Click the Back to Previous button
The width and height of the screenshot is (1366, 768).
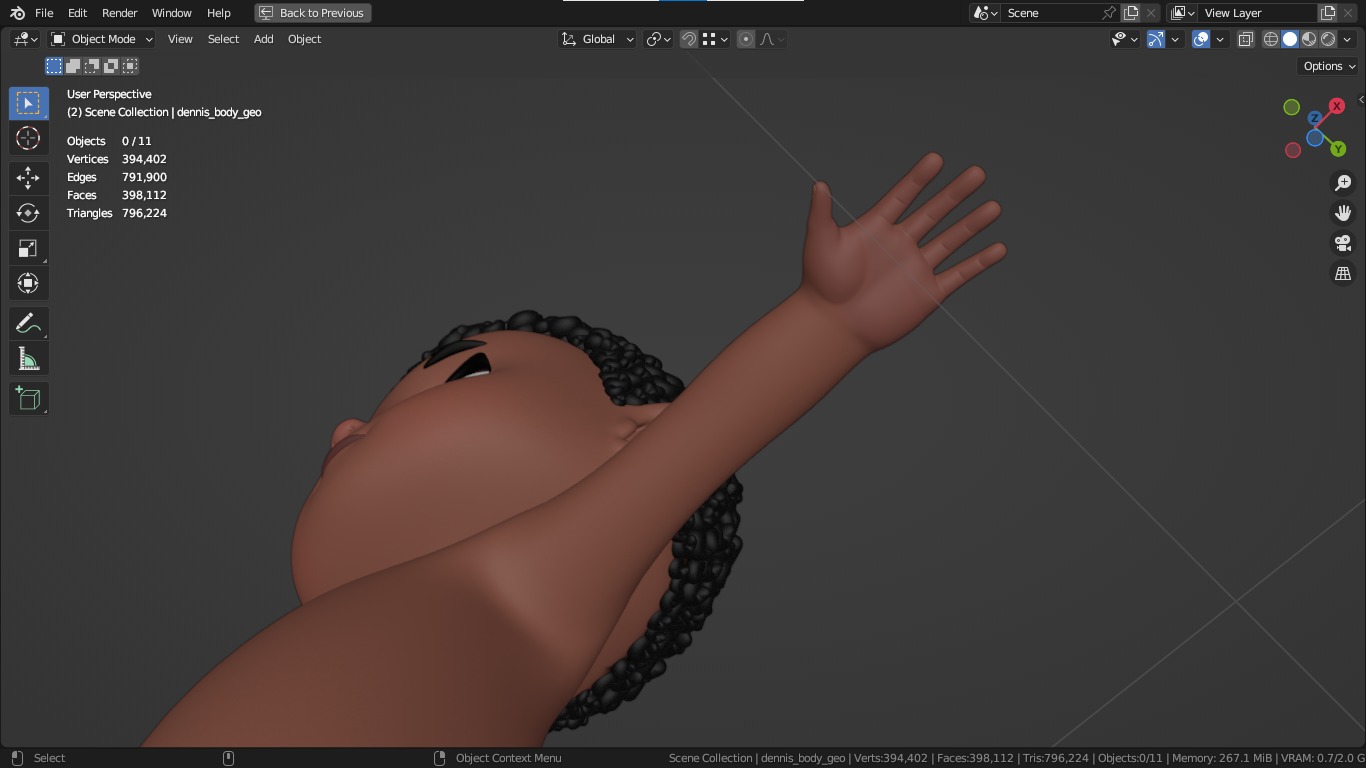pos(313,13)
